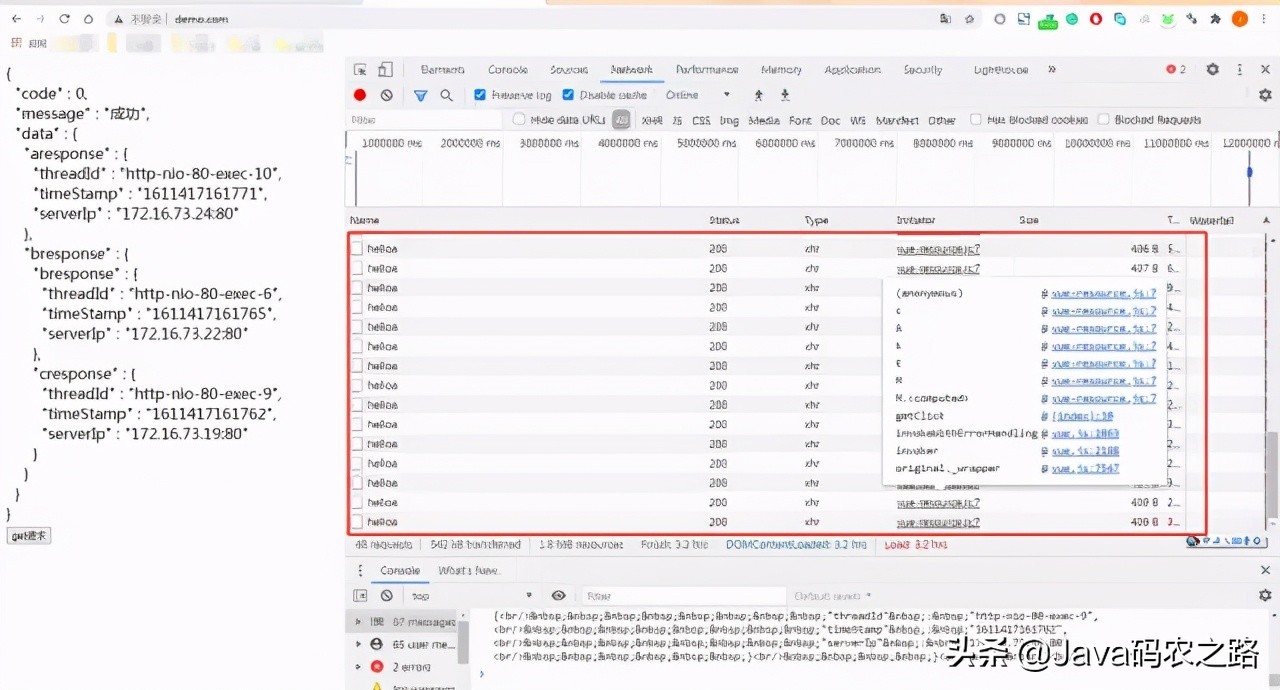Disable the Preserve log checkbox
1280x690 pixels.
click(x=480, y=95)
